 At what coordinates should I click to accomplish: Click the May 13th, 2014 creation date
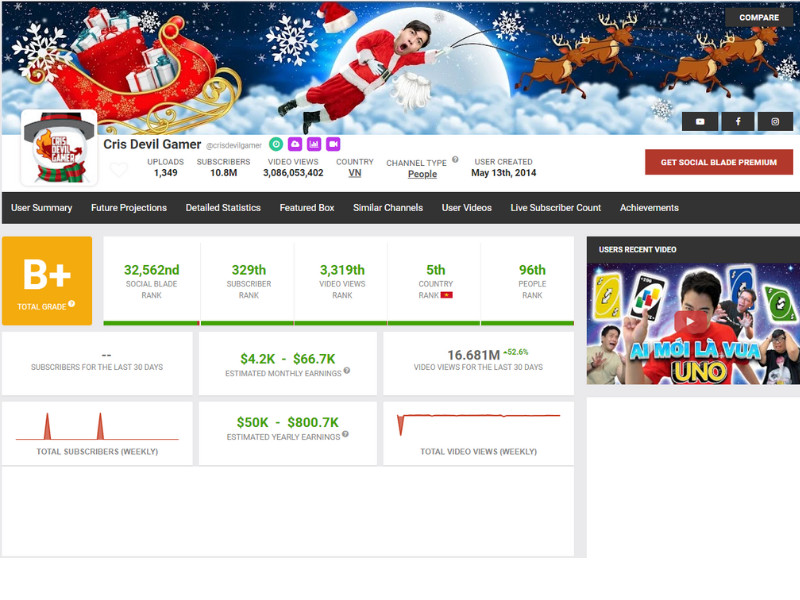coord(504,173)
